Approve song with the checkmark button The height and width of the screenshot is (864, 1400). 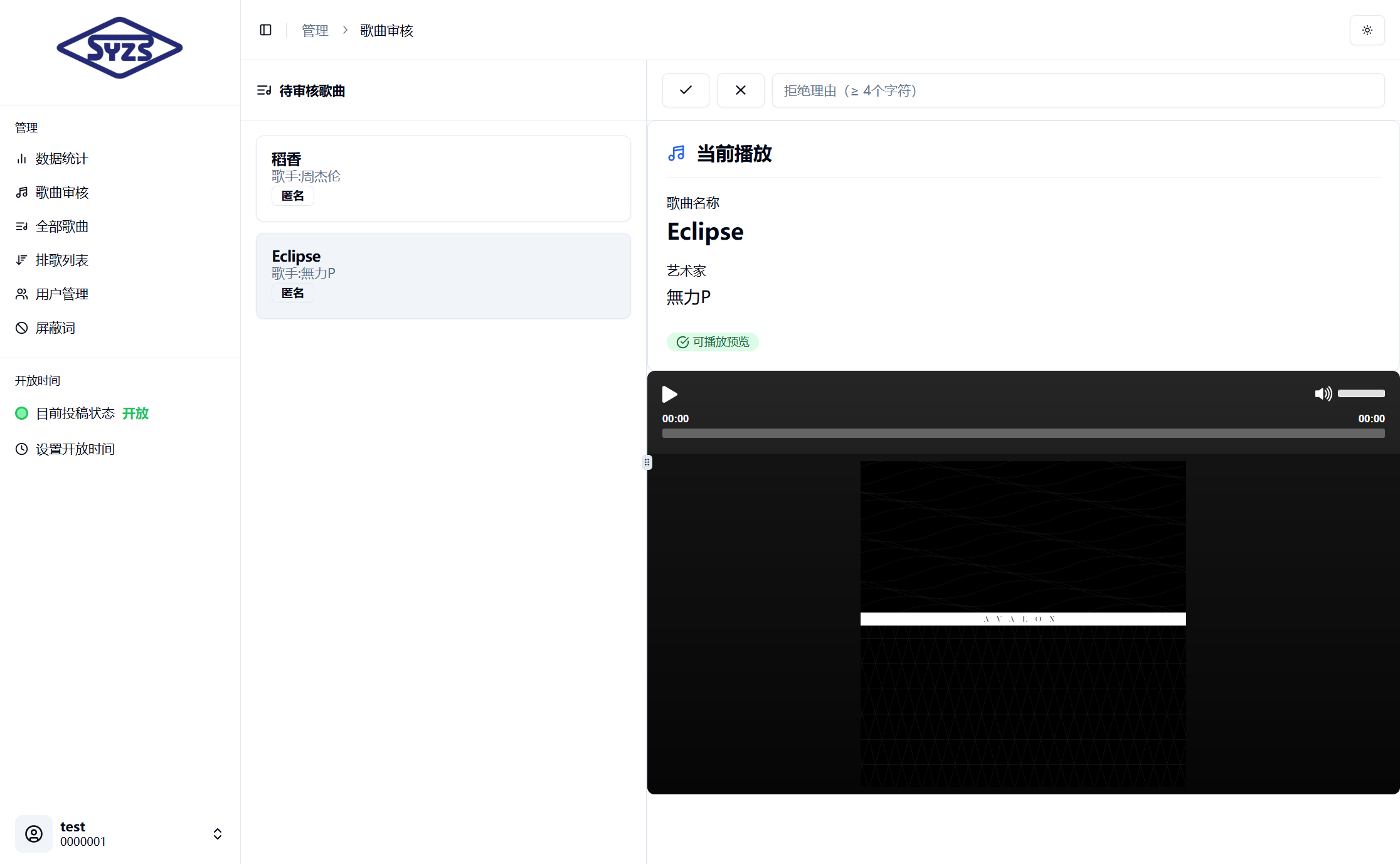click(686, 90)
